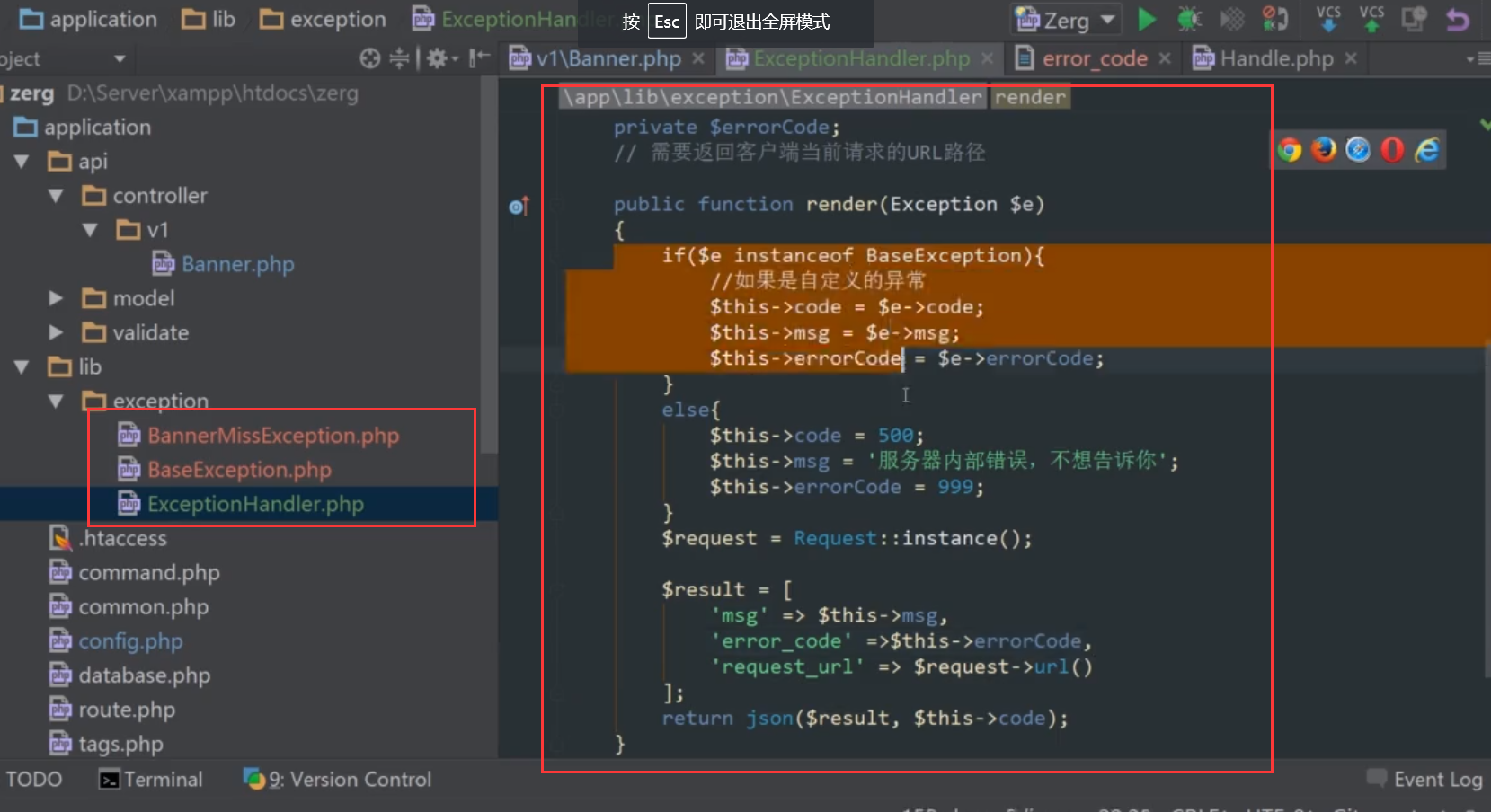Close the v1\Banner.php tab
Viewport: 1491px width, 812px height.
[698, 58]
